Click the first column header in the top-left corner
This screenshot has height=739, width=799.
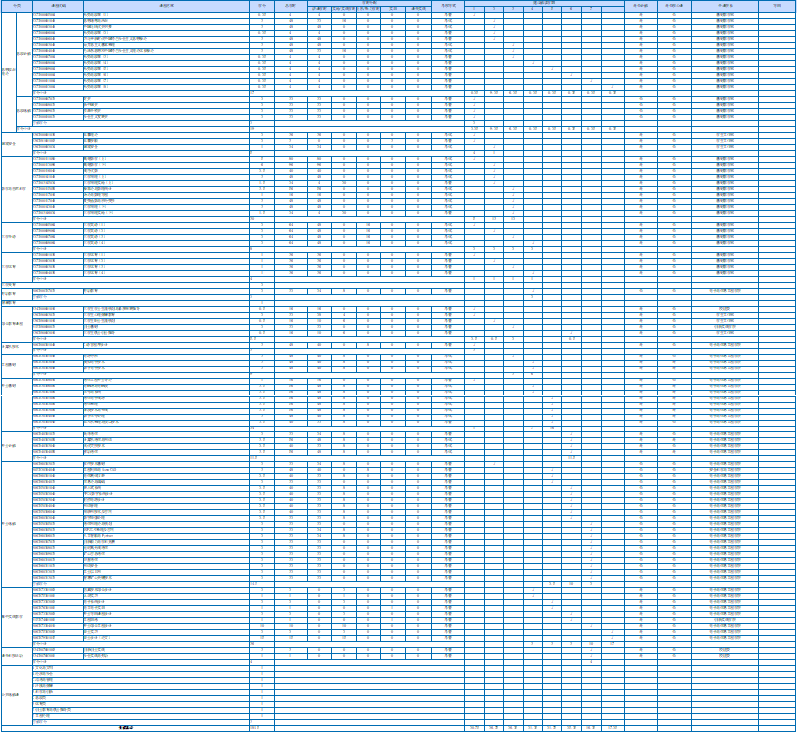coord(15,6)
